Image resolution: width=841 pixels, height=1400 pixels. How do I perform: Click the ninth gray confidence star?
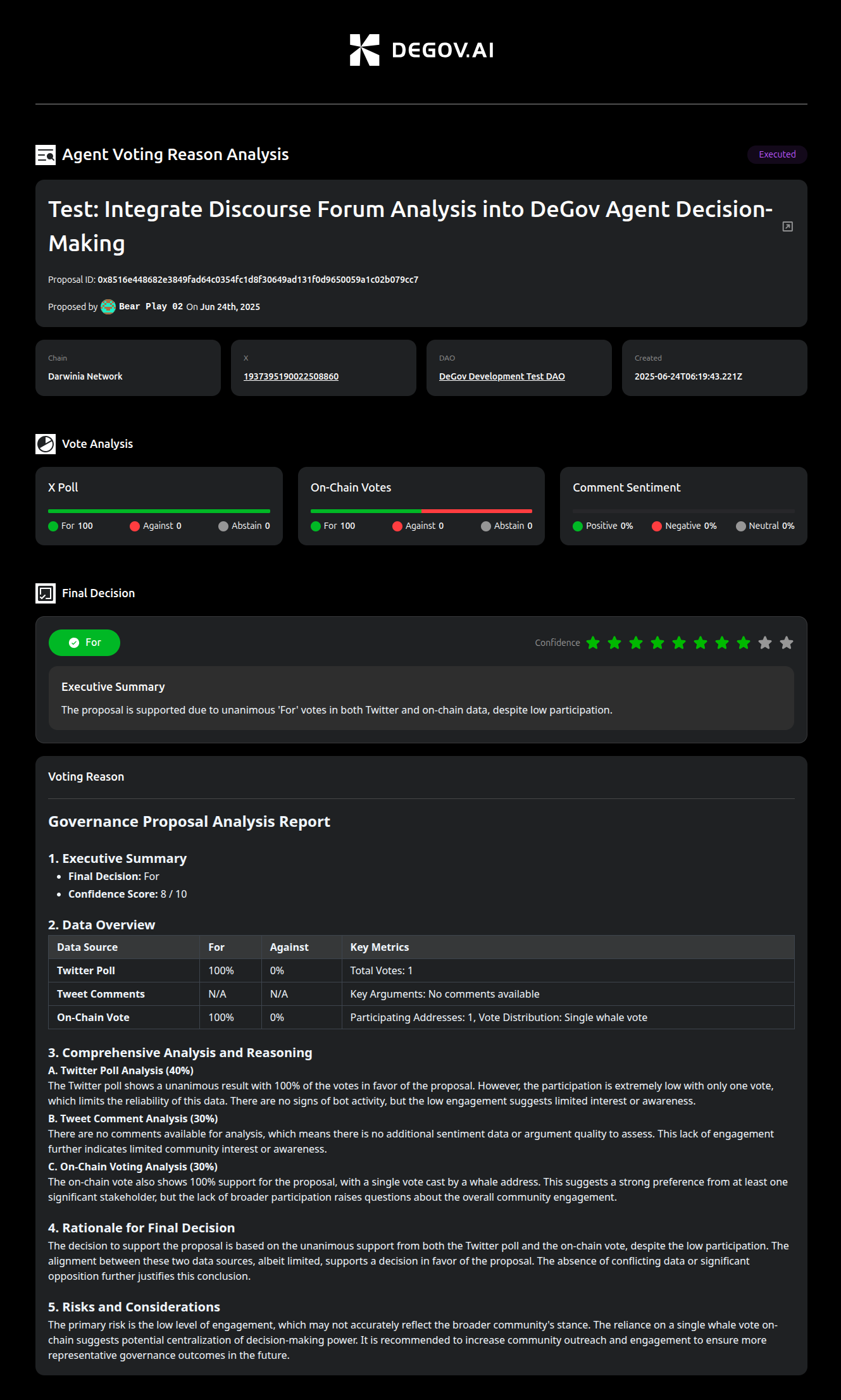point(765,643)
